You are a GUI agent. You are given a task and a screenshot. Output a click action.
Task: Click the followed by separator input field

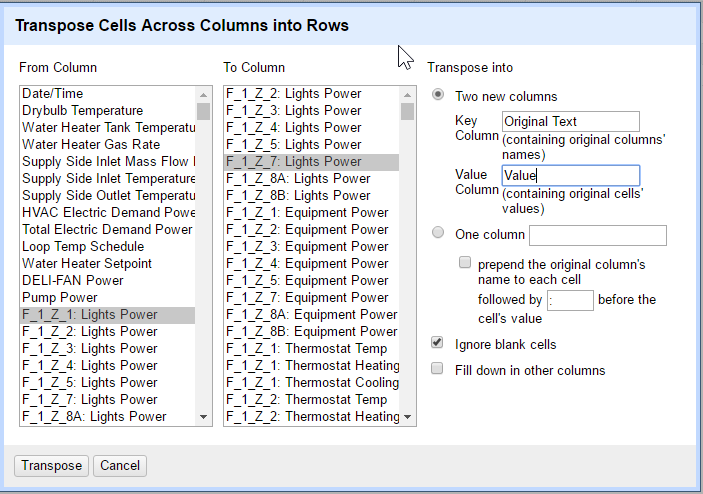(x=570, y=300)
